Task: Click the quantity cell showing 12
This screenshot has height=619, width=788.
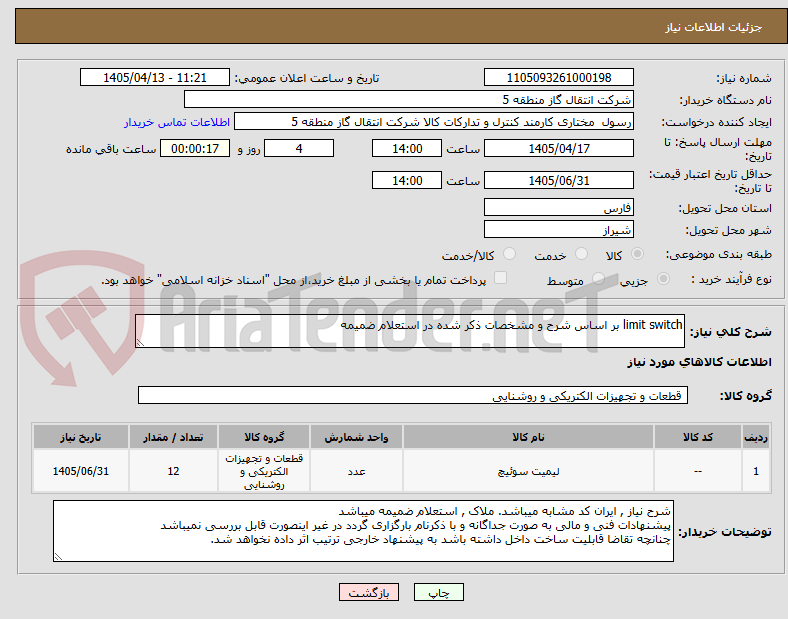Action: coord(173,471)
